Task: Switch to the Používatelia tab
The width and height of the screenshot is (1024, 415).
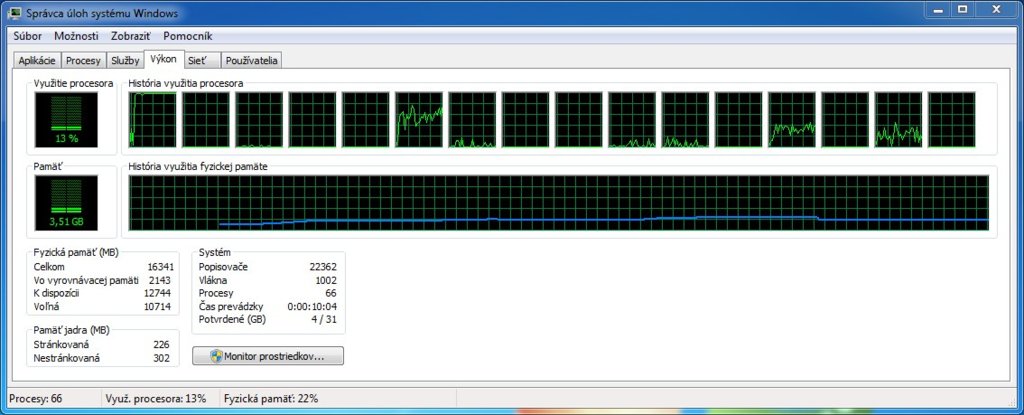Action: tap(252, 61)
